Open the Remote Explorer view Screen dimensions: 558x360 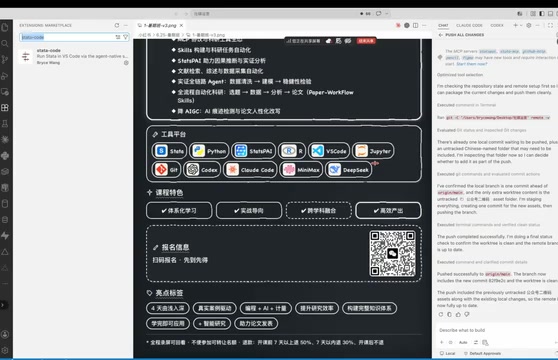[5, 92]
